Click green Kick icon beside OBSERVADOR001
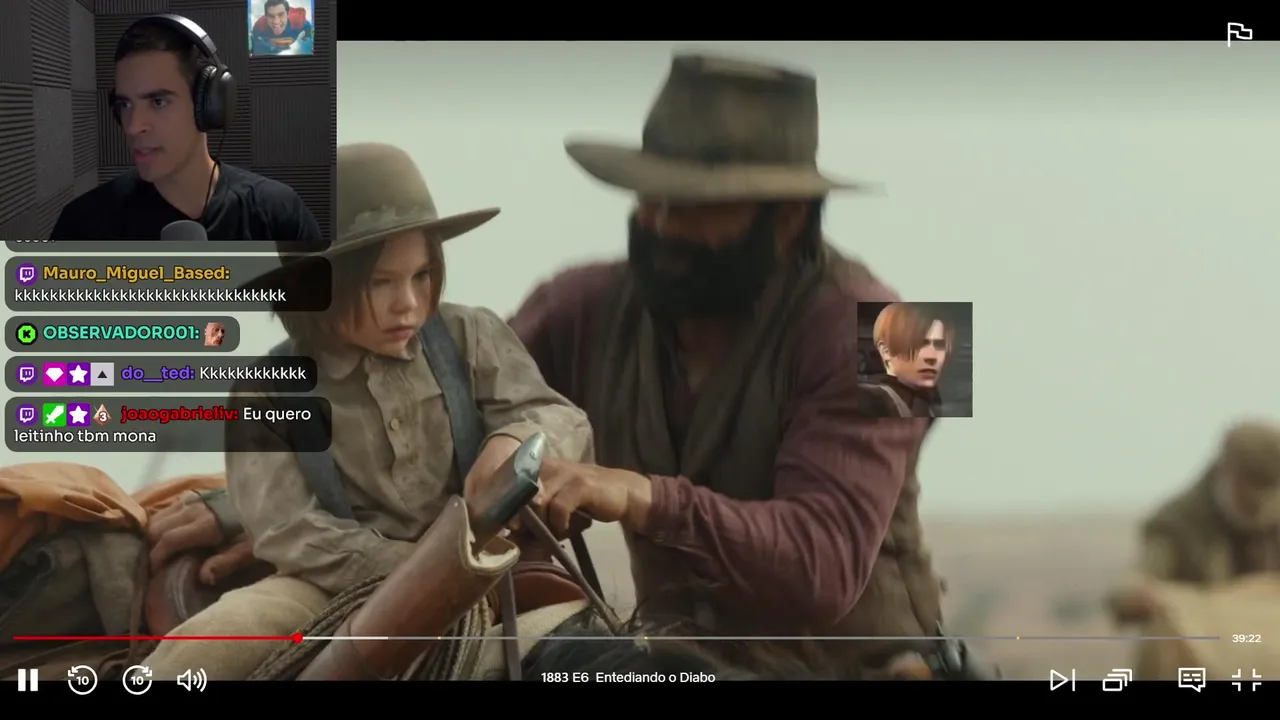Screen dimensions: 1280x720 coord(27,333)
